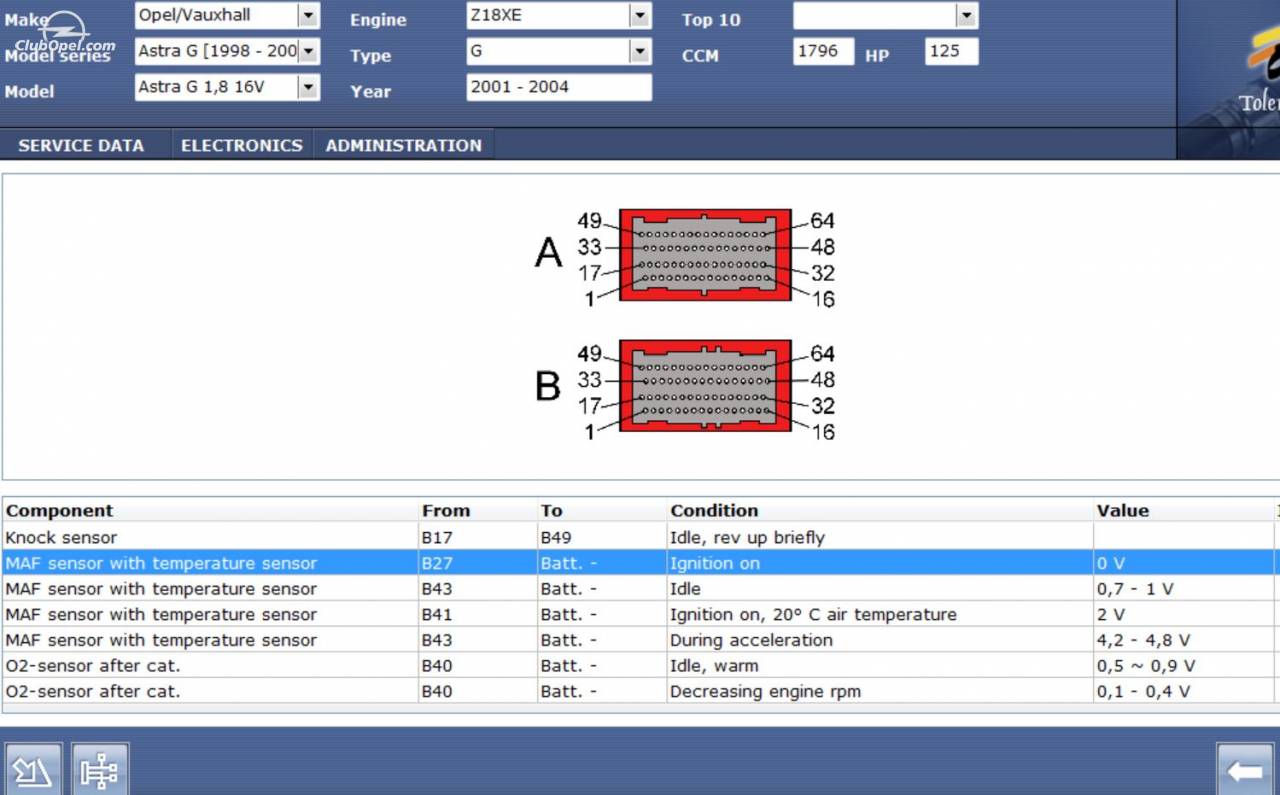Select MAF sensor row with pin B41
1280x795 pixels.
(x=638, y=614)
